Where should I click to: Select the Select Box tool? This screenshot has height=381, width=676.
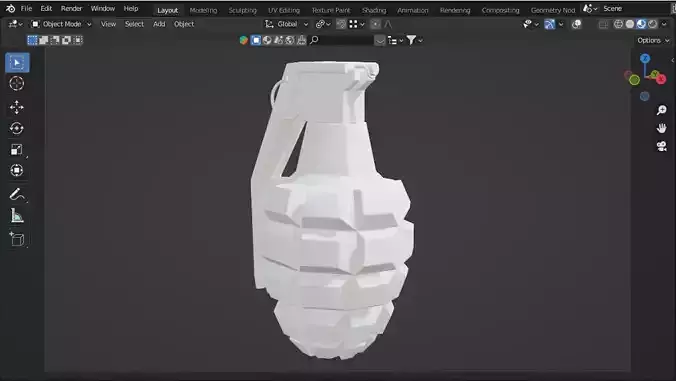(17, 63)
